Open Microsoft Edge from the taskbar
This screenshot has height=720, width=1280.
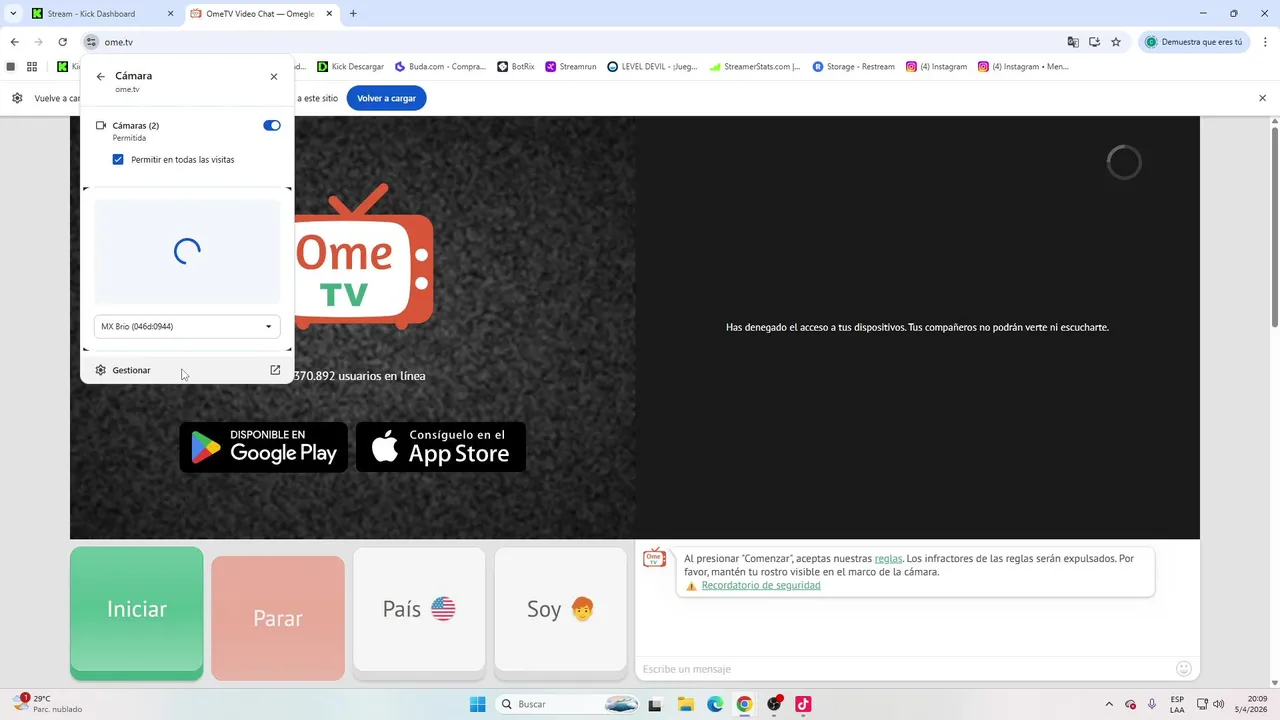click(x=715, y=704)
